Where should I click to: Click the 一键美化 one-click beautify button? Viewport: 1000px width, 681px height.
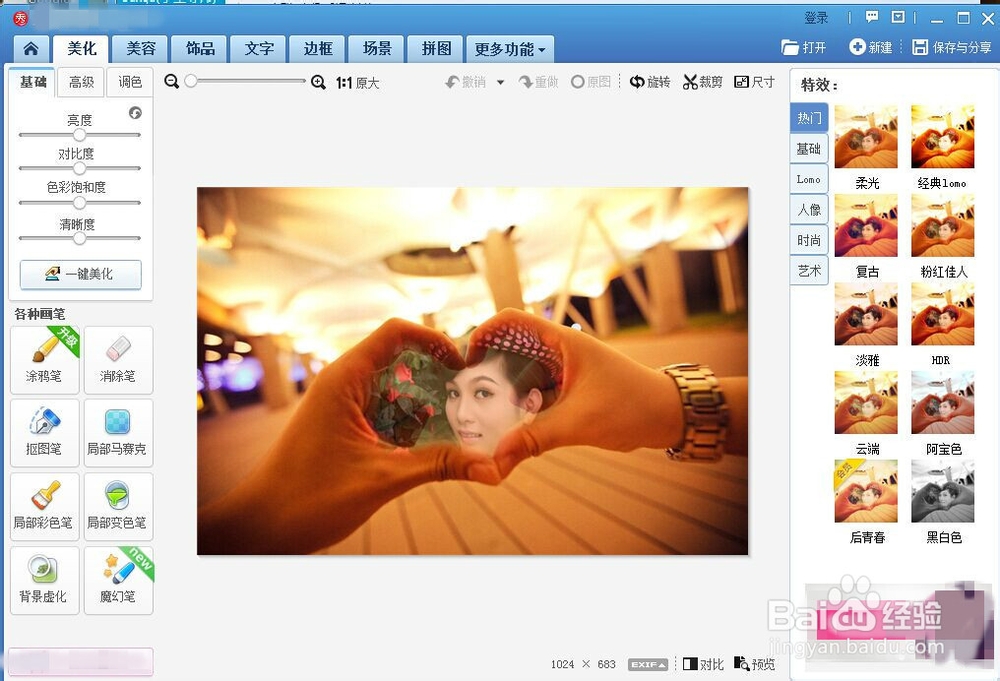tap(80, 274)
